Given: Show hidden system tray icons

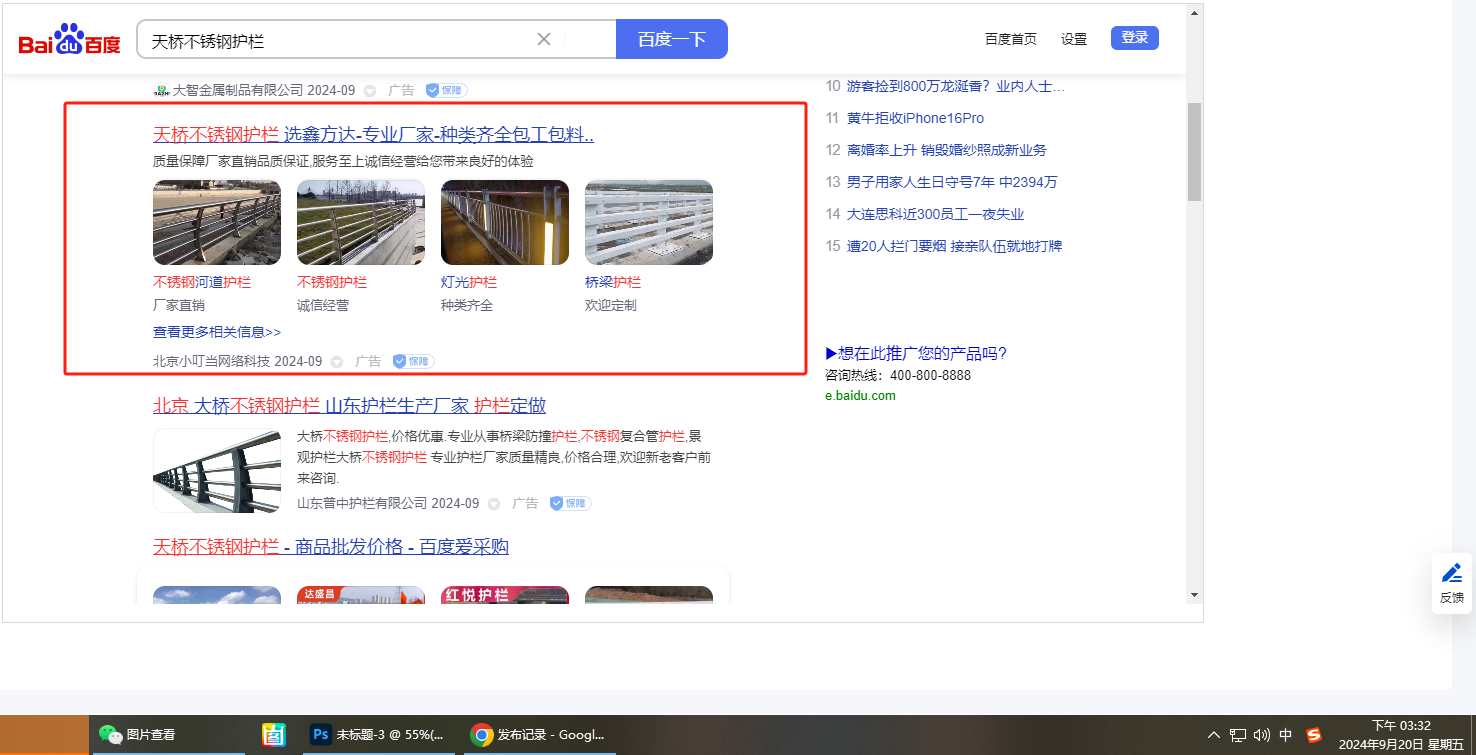Looking at the screenshot, I should [1214, 735].
